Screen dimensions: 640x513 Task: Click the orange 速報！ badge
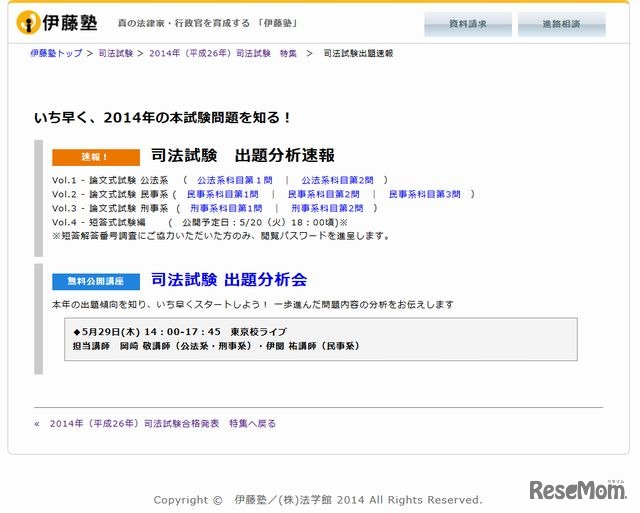pyautogui.click(x=96, y=157)
